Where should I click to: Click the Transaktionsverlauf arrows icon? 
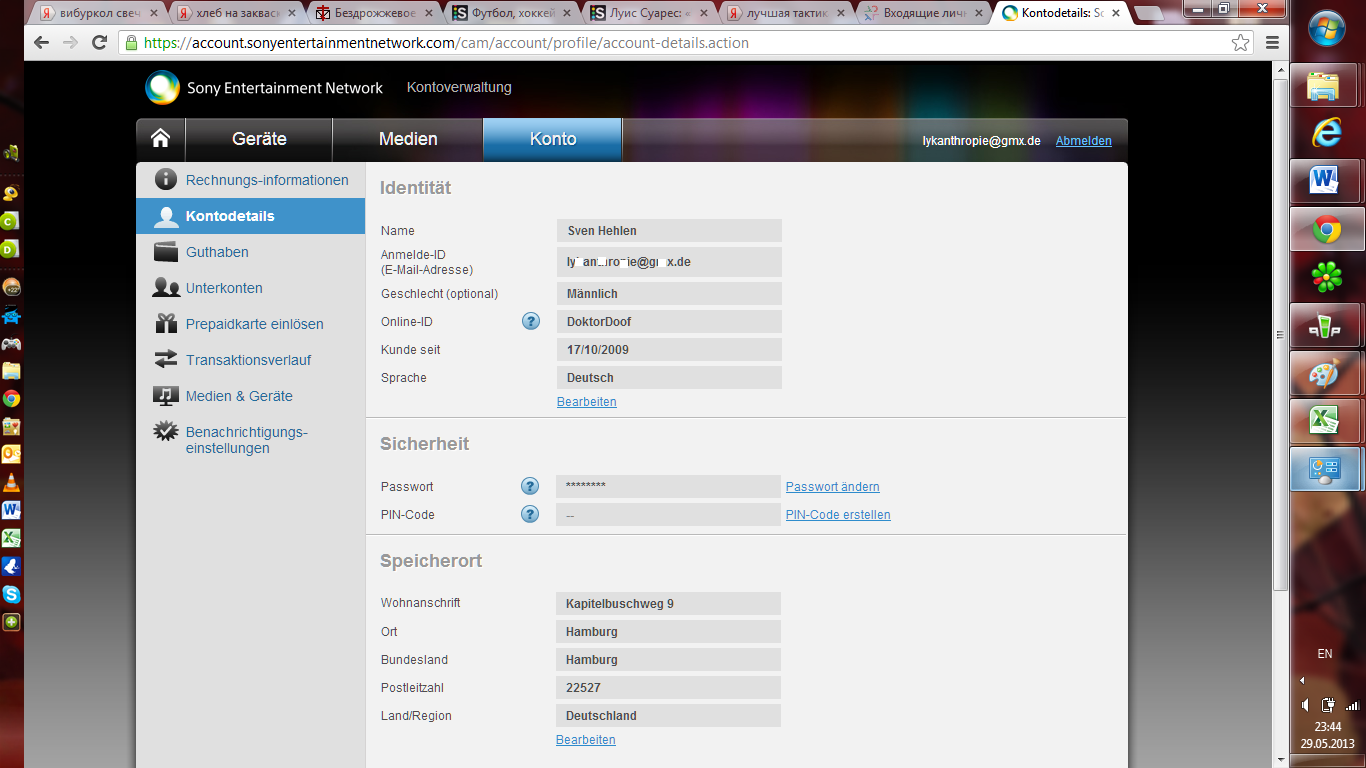click(166, 359)
